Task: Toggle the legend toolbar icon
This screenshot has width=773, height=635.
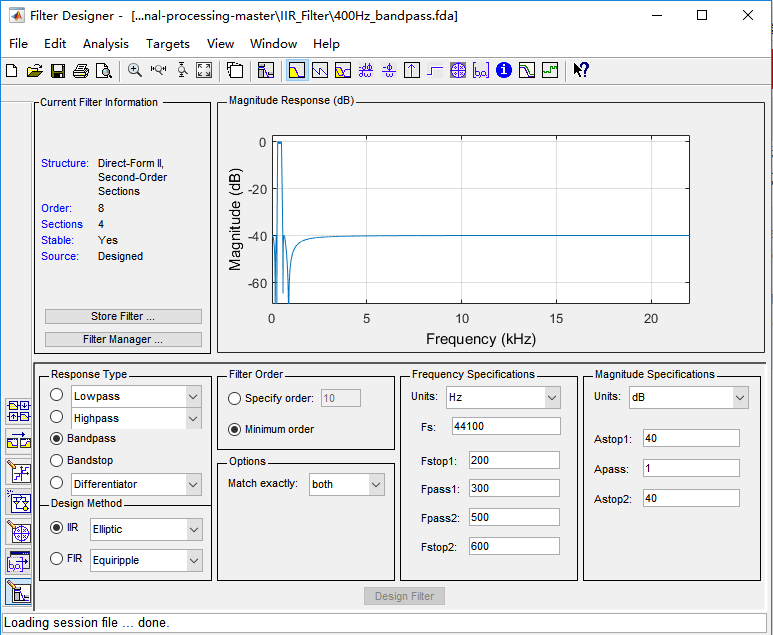Action: click(x=235, y=71)
